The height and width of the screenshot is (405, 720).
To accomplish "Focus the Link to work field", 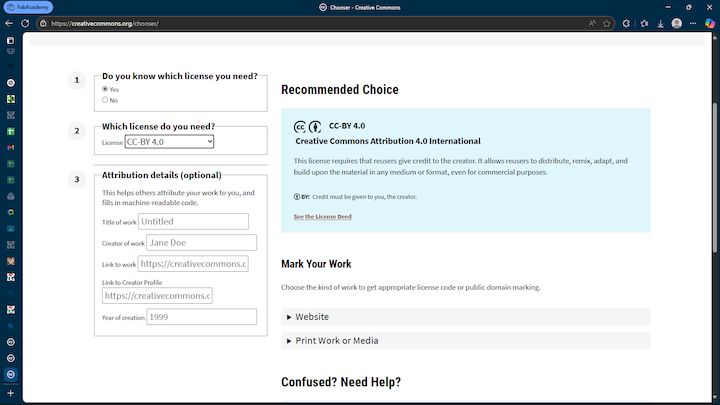I will [x=193, y=264].
